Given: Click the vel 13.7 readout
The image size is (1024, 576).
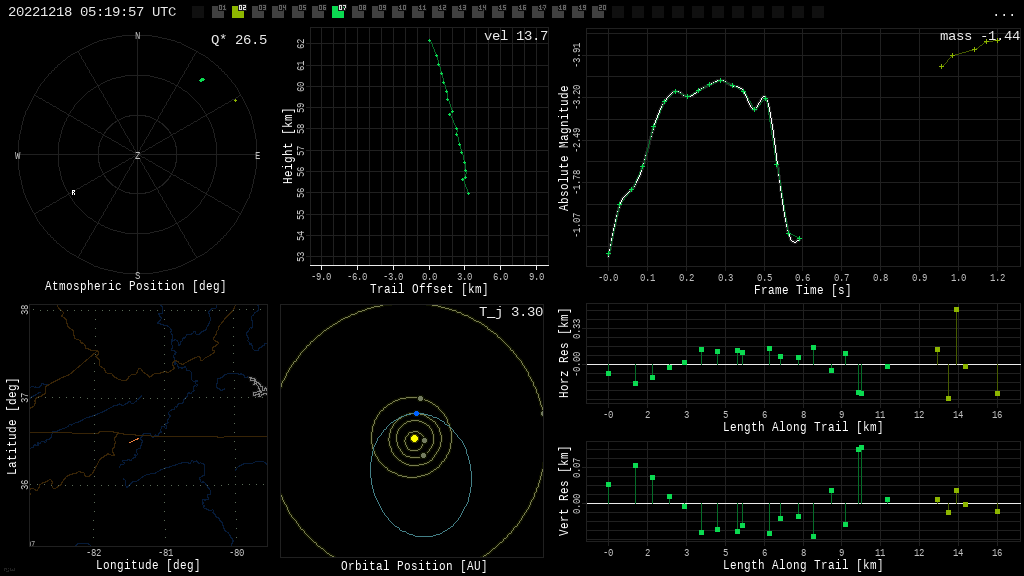Looking at the screenshot, I should tap(516, 36).
